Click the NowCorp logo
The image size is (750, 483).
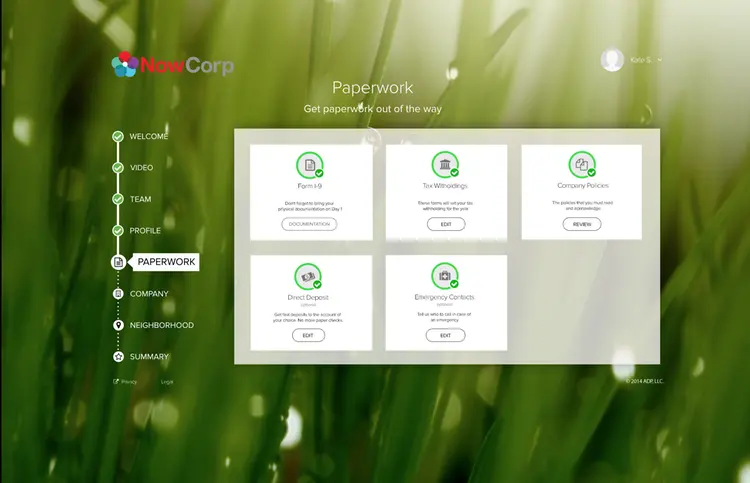(173, 65)
